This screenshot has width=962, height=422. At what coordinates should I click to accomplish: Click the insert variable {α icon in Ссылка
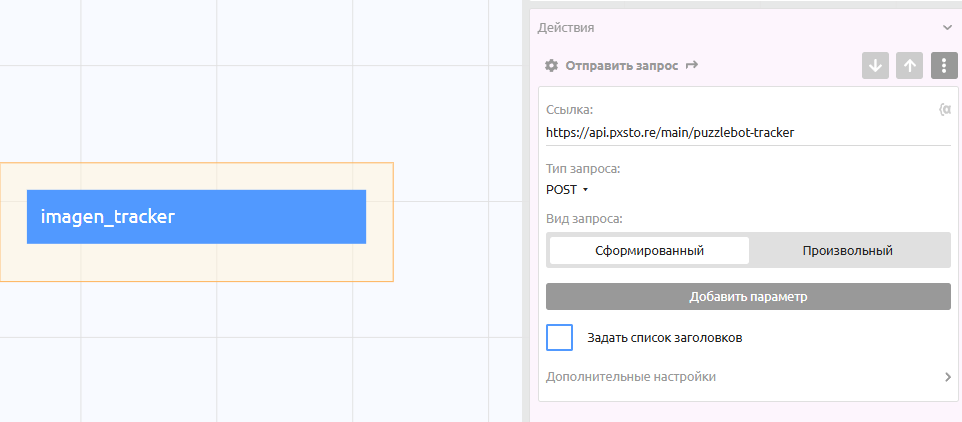click(944, 109)
